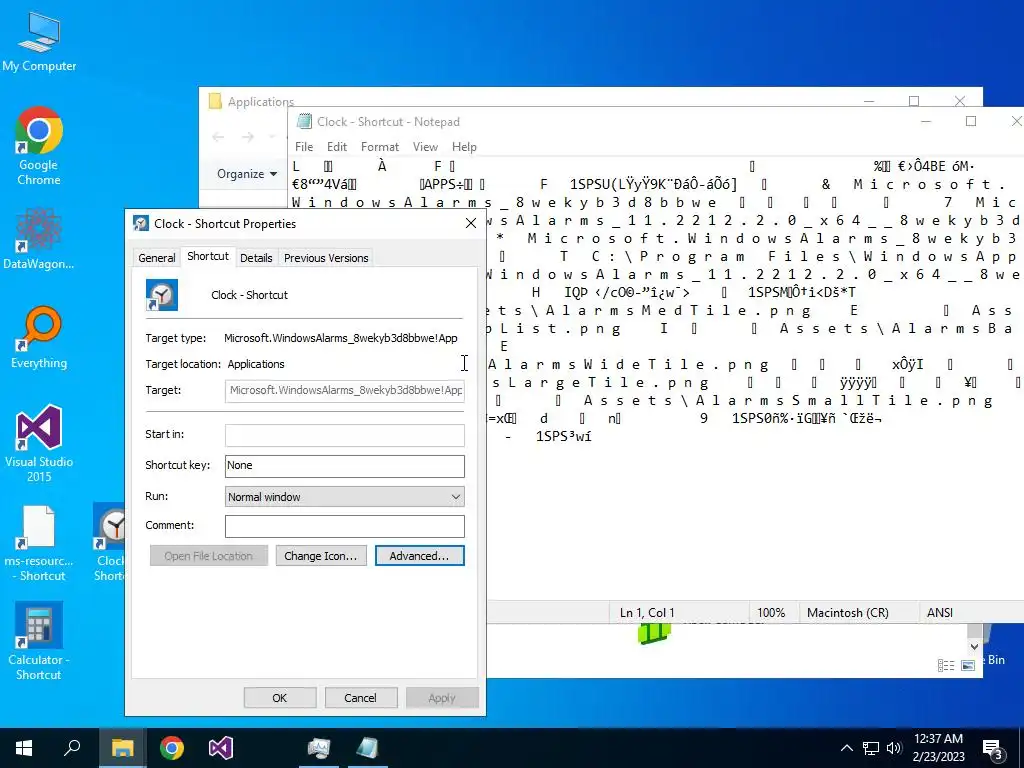Viewport: 1024px width, 768px height.
Task: Open taskbar search magnifier
Action: 72,748
